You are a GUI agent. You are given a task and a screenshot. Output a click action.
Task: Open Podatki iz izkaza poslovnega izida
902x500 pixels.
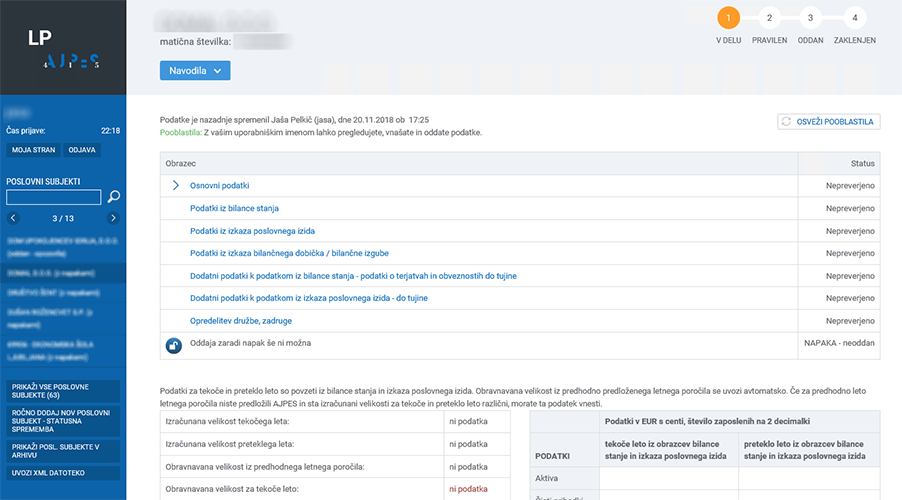(x=252, y=231)
